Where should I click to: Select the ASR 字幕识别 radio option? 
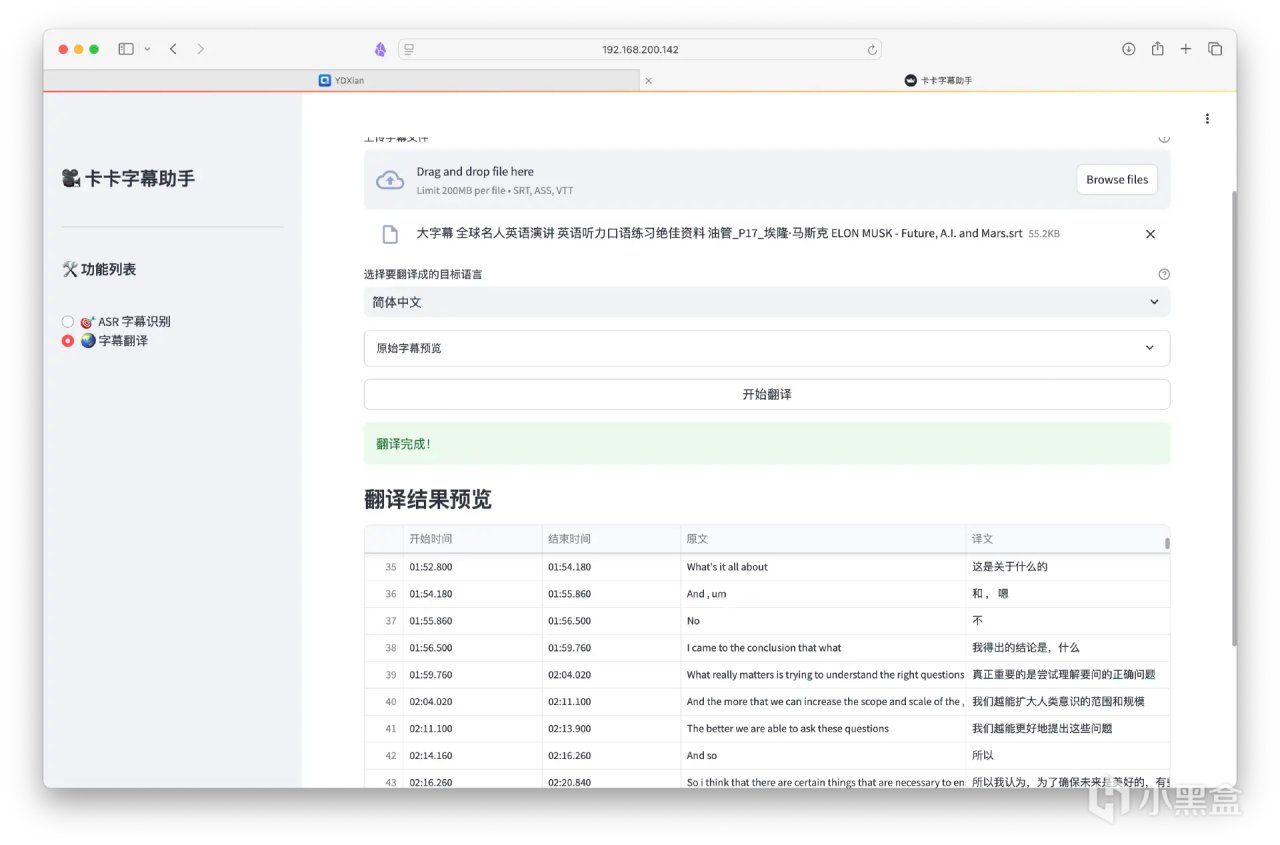(116, 322)
